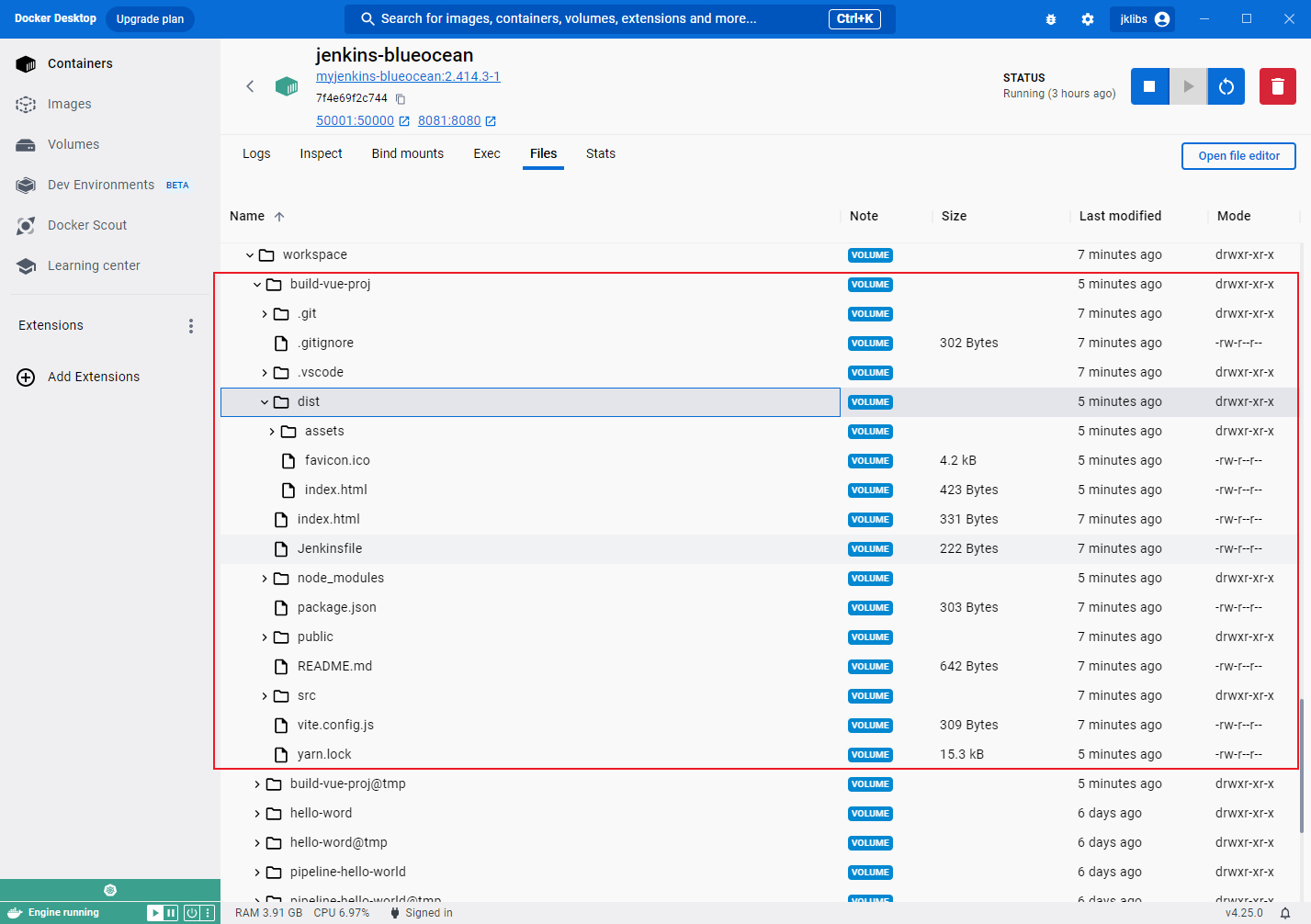Screen dimensions: 1311x924
Task: Select the Jenkinsfile file row
Action: (759, 549)
